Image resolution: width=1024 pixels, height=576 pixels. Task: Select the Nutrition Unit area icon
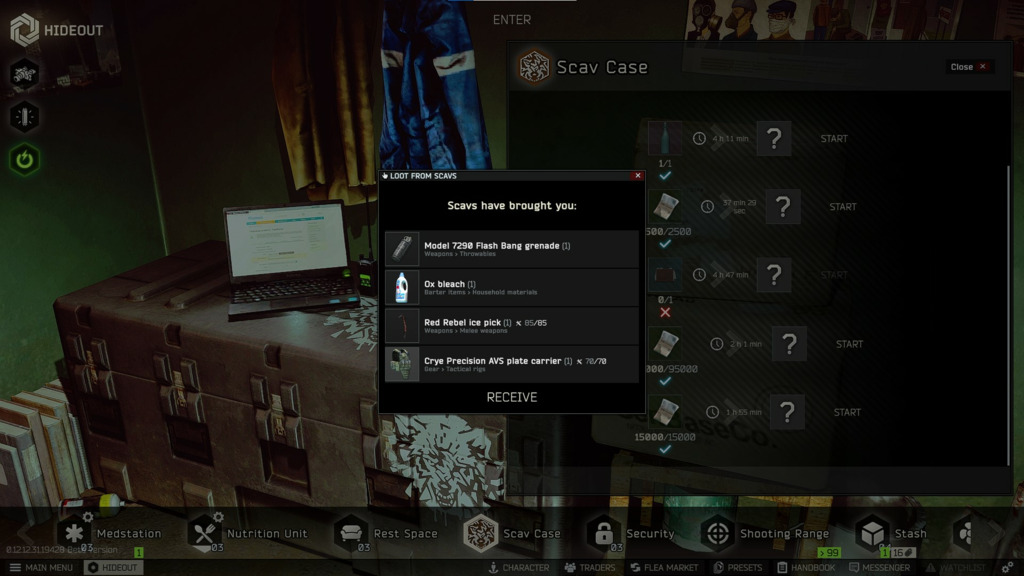[x=205, y=533]
